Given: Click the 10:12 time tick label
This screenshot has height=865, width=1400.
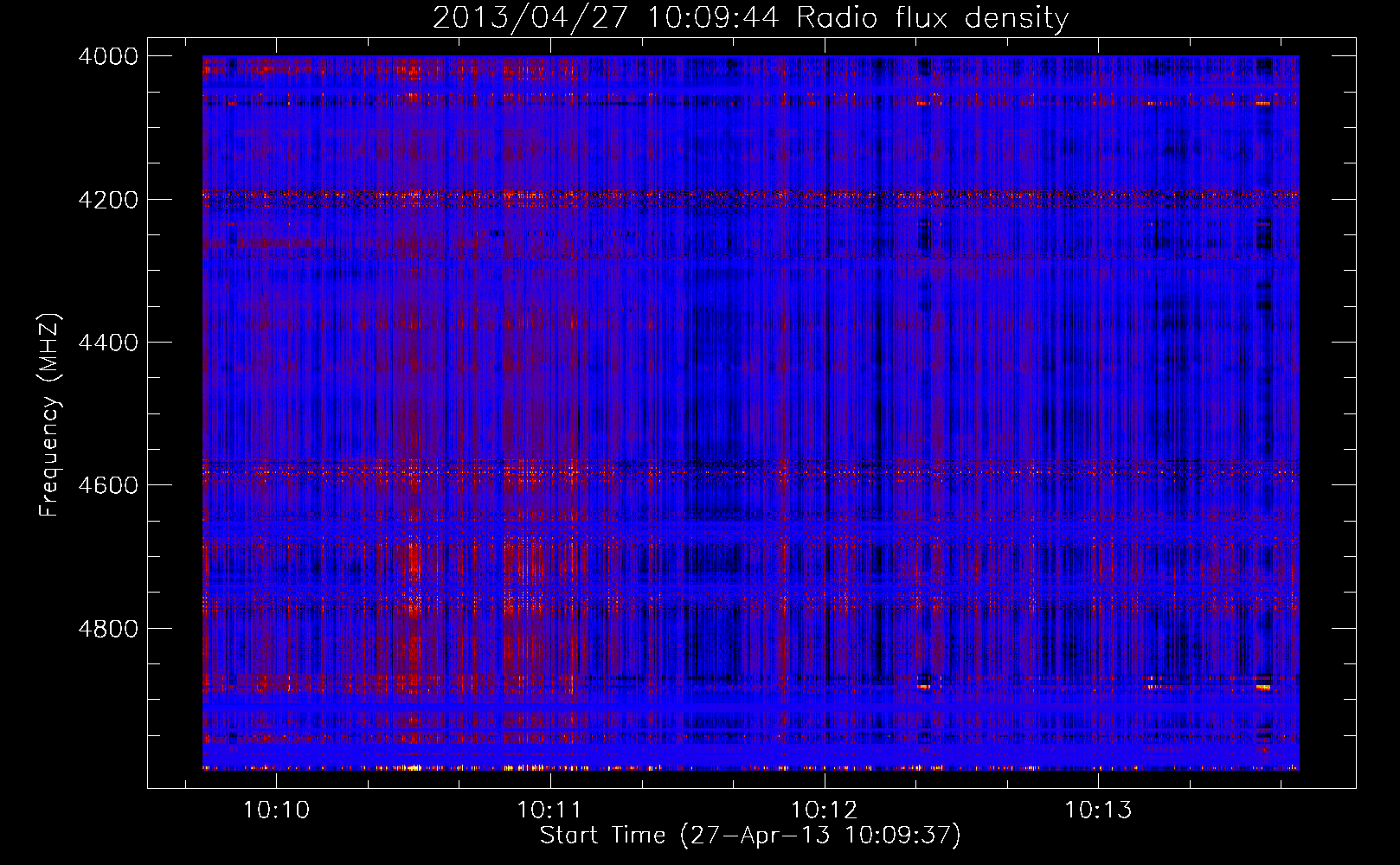Looking at the screenshot, I should tap(825, 811).
